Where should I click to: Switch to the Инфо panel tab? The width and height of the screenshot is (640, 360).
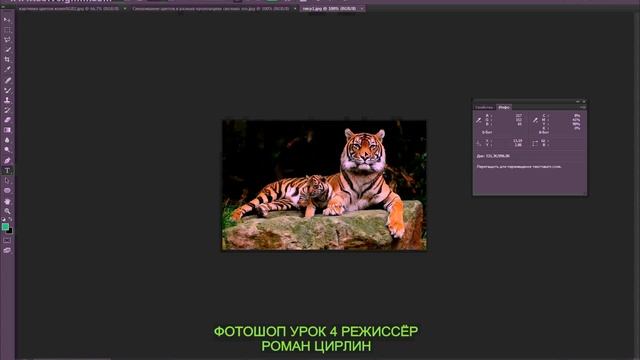click(504, 107)
